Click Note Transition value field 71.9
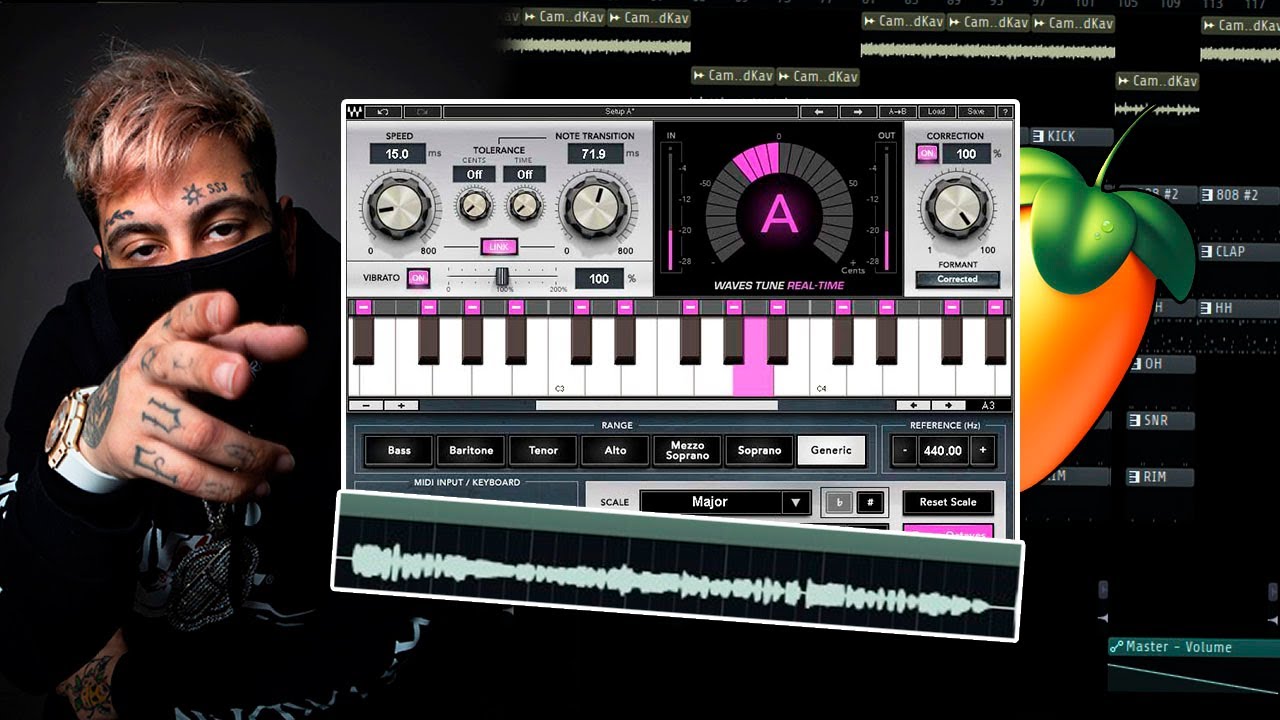This screenshot has height=720, width=1280. (595, 154)
